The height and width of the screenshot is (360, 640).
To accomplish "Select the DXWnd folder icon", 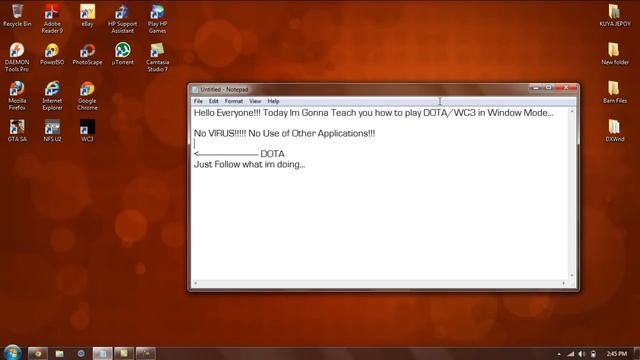I will 615,130.
